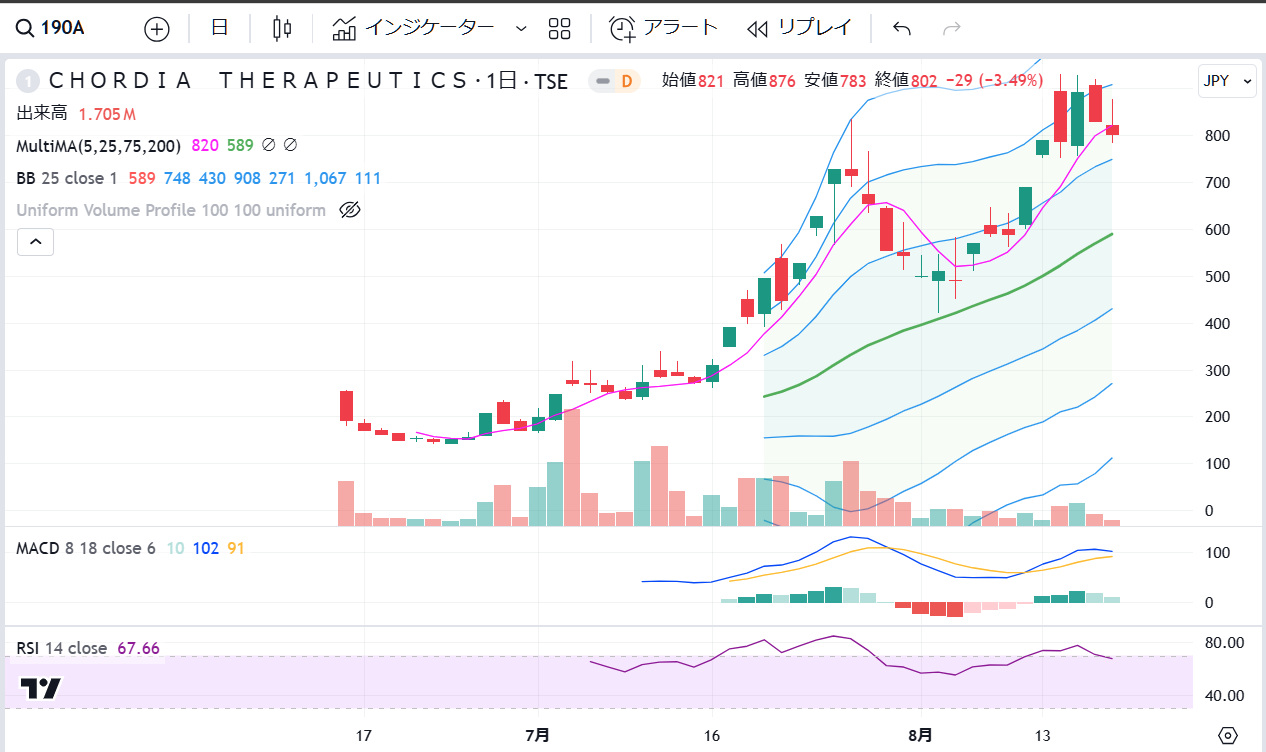Click the MACD value 102
Viewport: 1266px width, 752px height.
(x=205, y=548)
